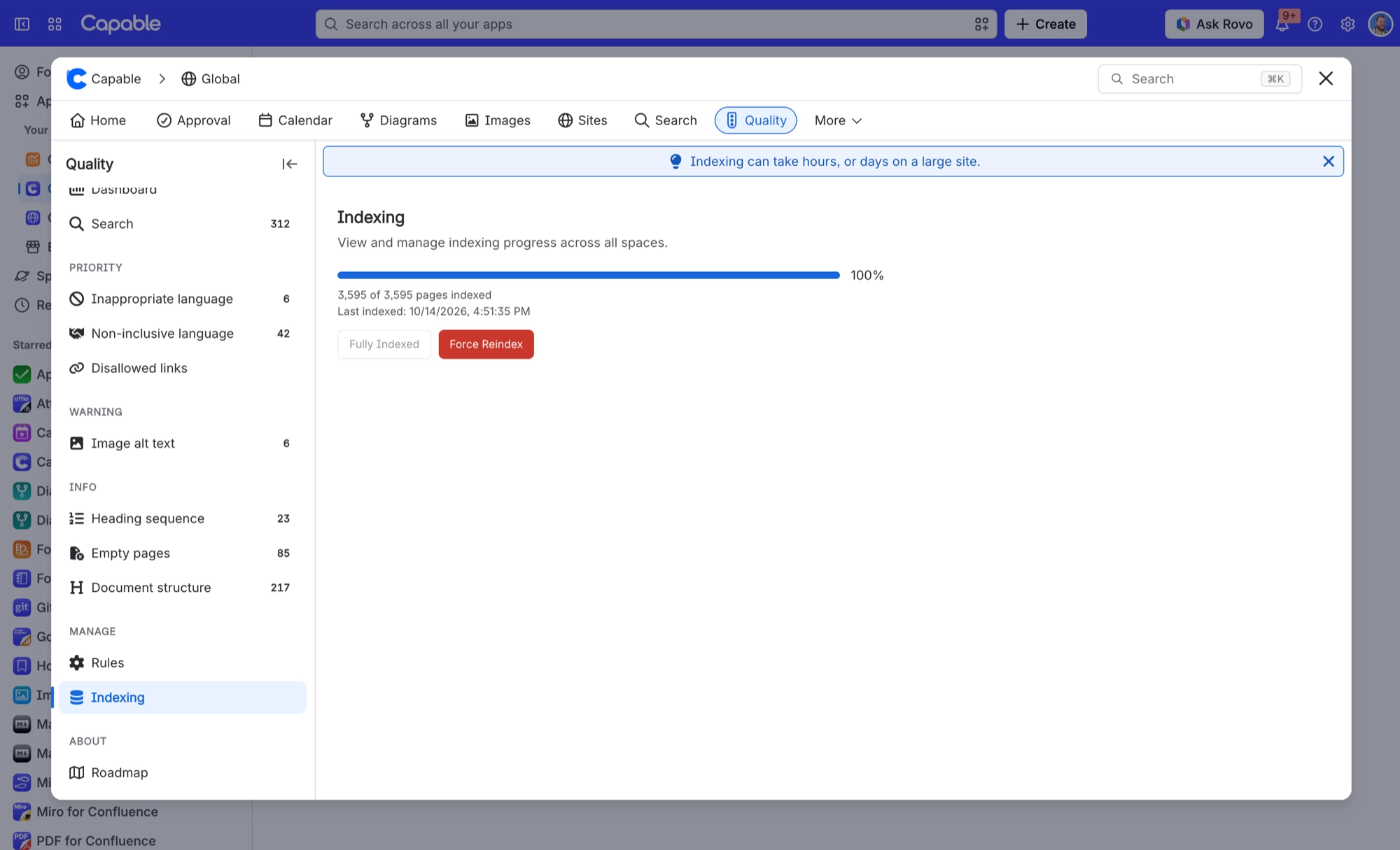The image size is (1400, 850).
Task: Open the More dropdown menu
Action: (x=838, y=120)
